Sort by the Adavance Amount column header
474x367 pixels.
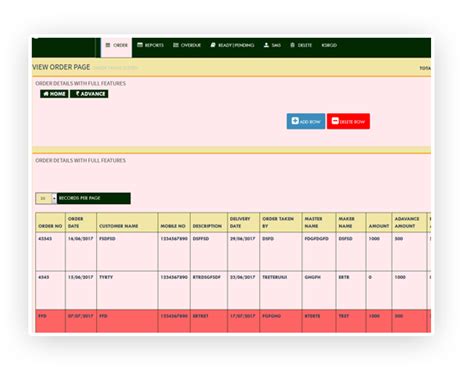click(x=409, y=222)
